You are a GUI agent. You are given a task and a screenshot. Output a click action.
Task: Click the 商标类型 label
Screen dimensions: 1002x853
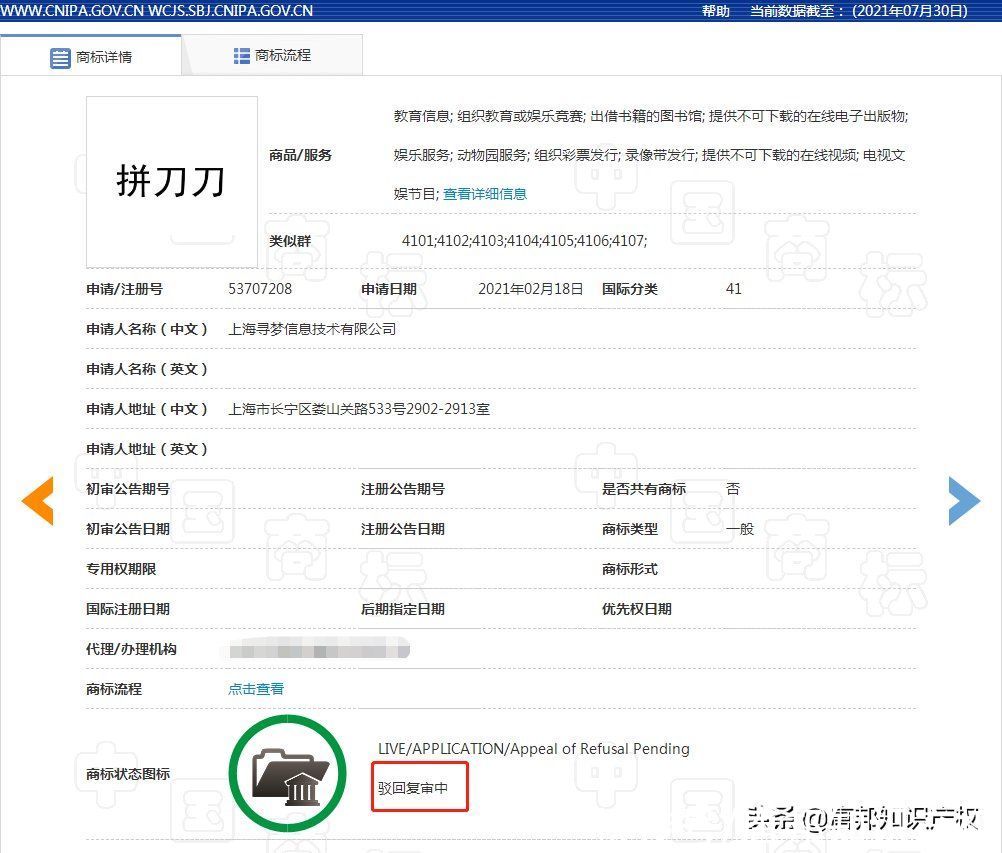click(629, 529)
